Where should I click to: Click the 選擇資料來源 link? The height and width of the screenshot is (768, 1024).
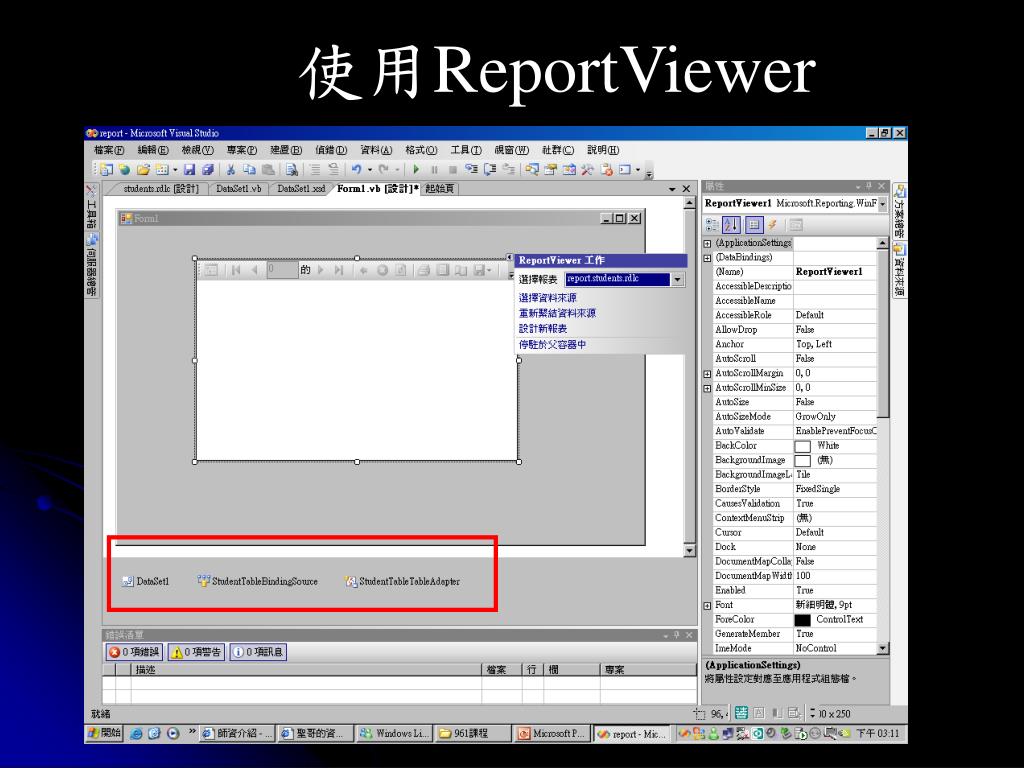click(x=548, y=298)
